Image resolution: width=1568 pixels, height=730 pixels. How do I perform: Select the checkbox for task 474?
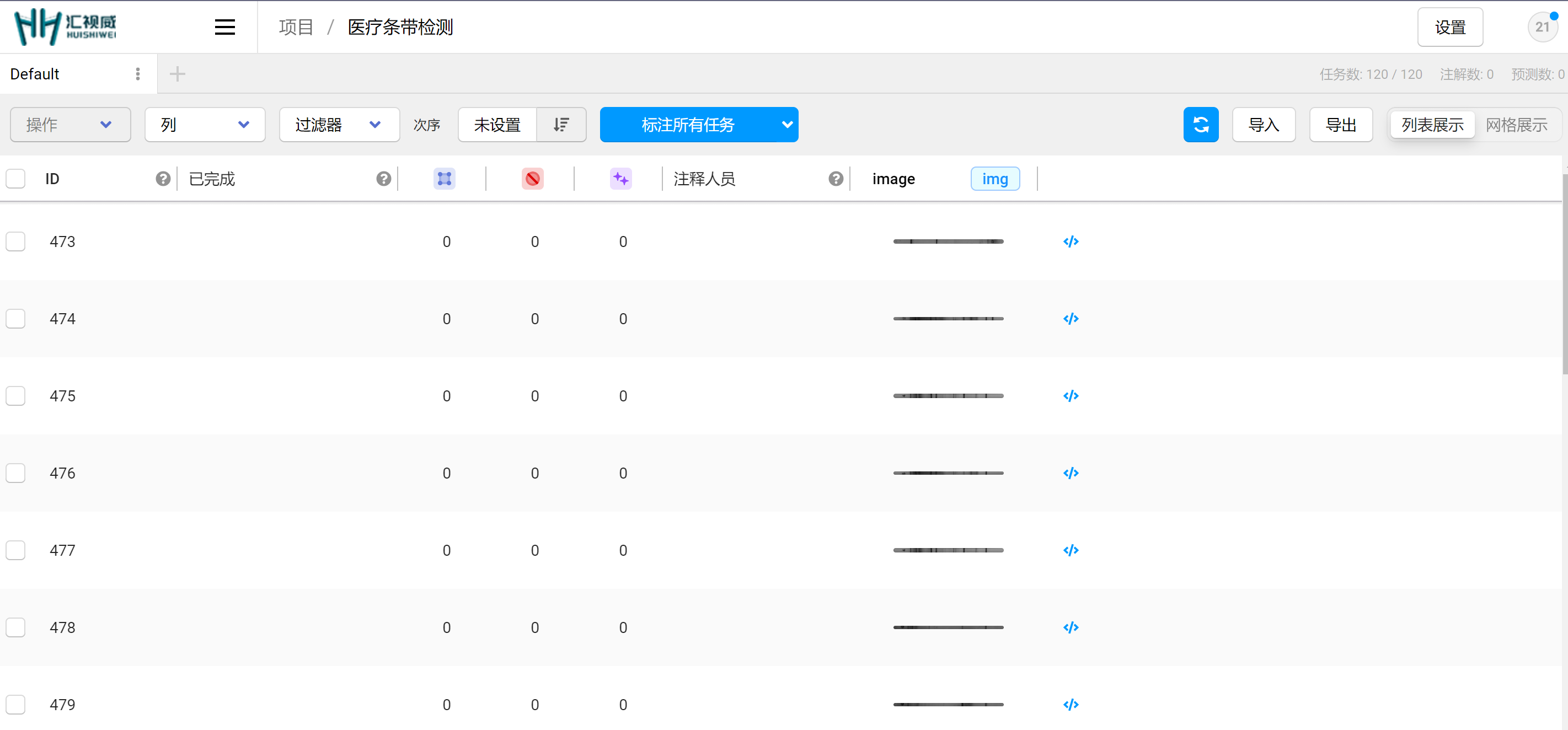click(x=16, y=318)
